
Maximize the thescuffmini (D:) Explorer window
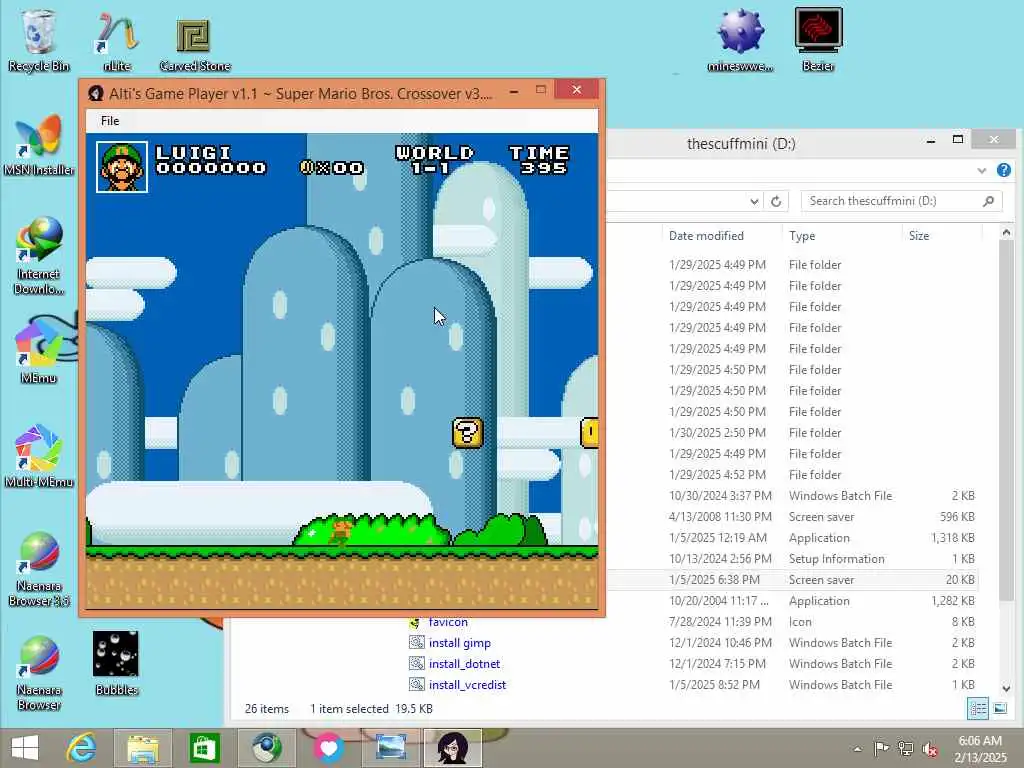(957, 139)
